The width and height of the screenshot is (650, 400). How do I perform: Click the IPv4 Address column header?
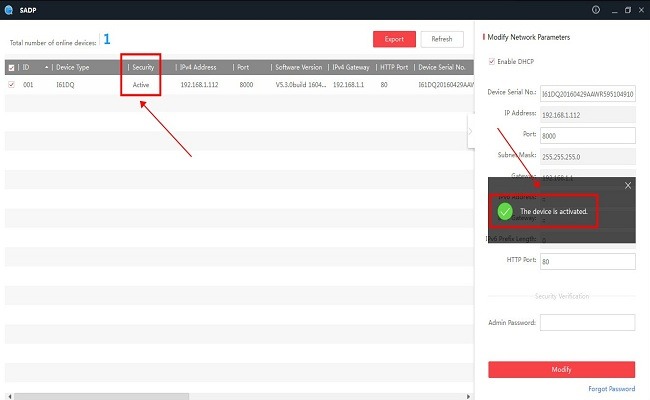[x=198, y=67]
